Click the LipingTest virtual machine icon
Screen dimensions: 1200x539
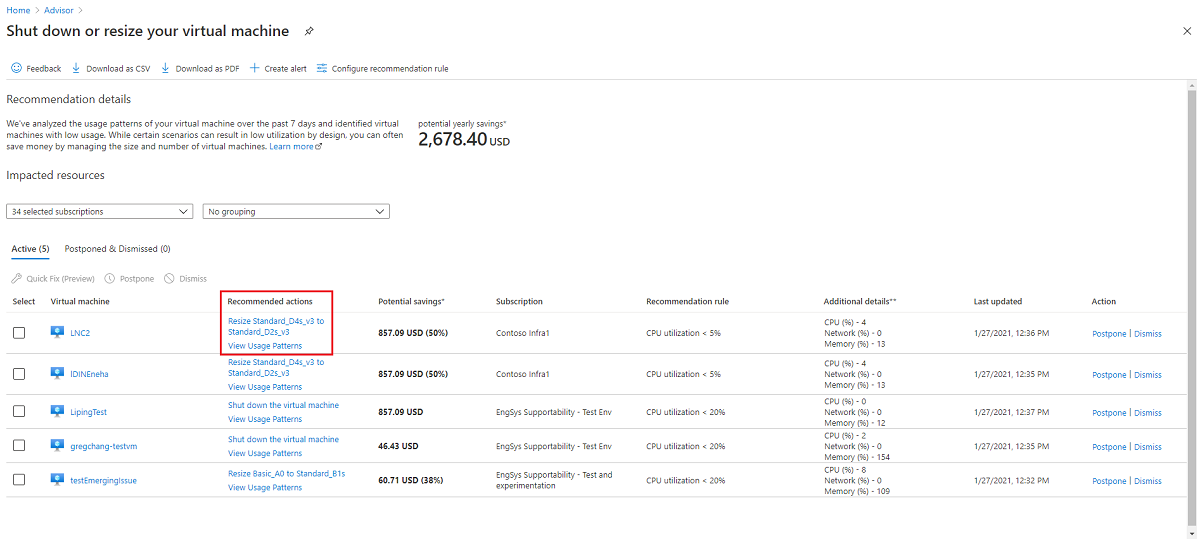pos(57,411)
